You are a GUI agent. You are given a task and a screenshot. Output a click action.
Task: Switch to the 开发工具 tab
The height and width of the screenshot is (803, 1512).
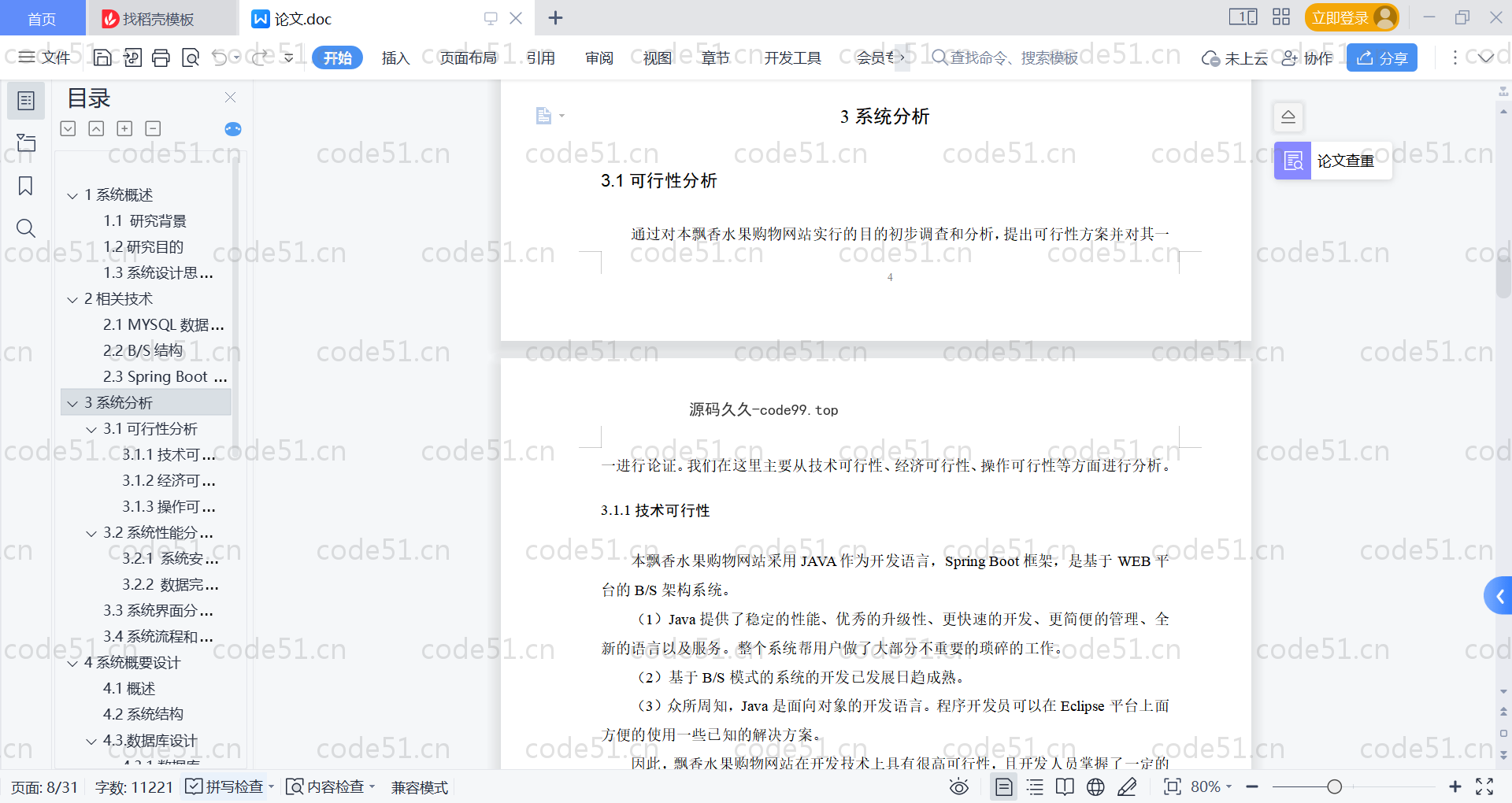[x=792, y=57]
